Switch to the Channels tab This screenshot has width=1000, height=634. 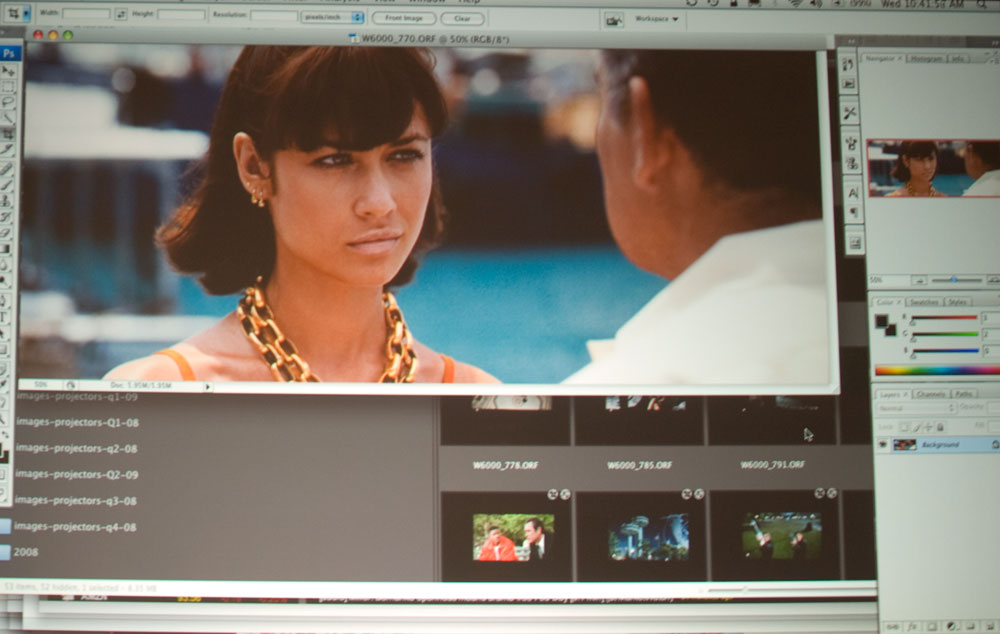(x=930, y=394)
